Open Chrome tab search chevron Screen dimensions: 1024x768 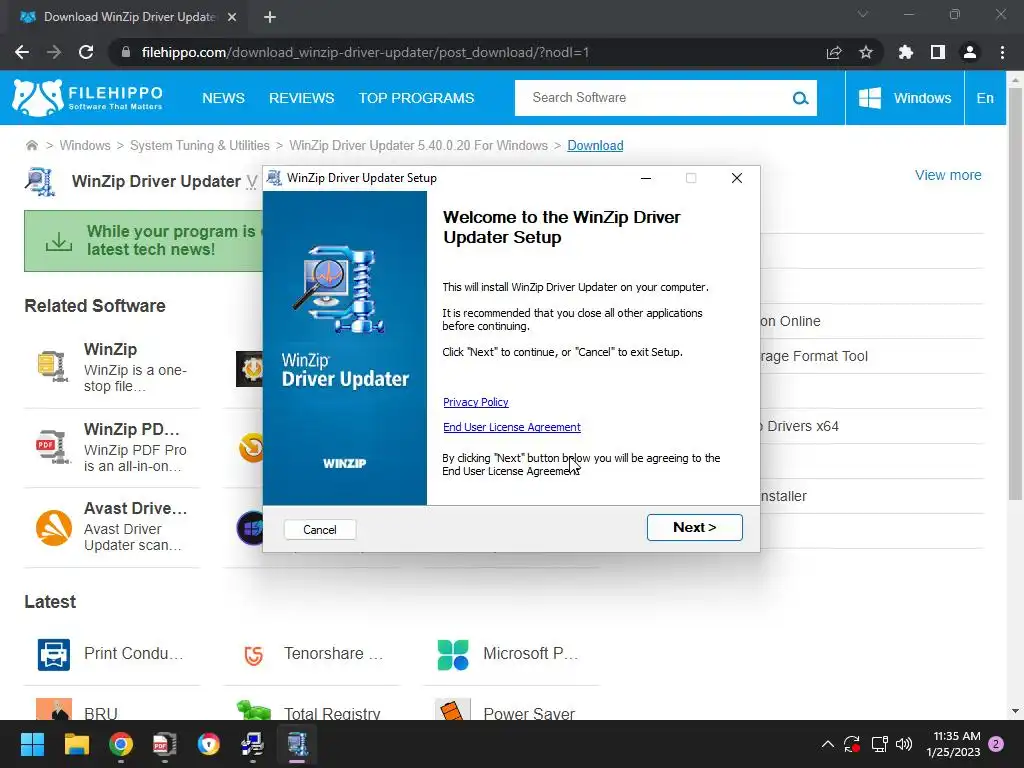863,14
